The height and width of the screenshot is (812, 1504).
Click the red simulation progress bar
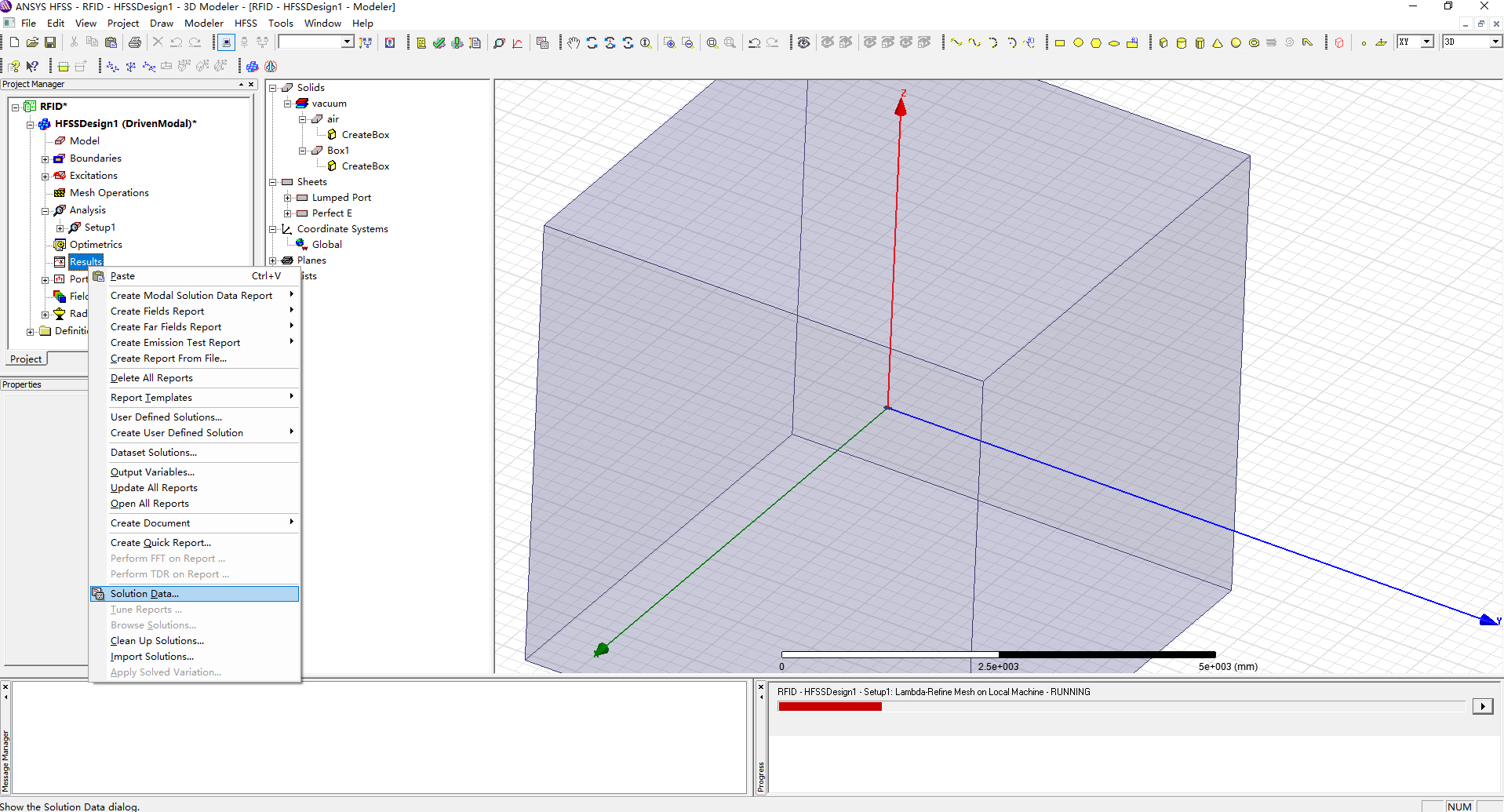coord(829,707)
